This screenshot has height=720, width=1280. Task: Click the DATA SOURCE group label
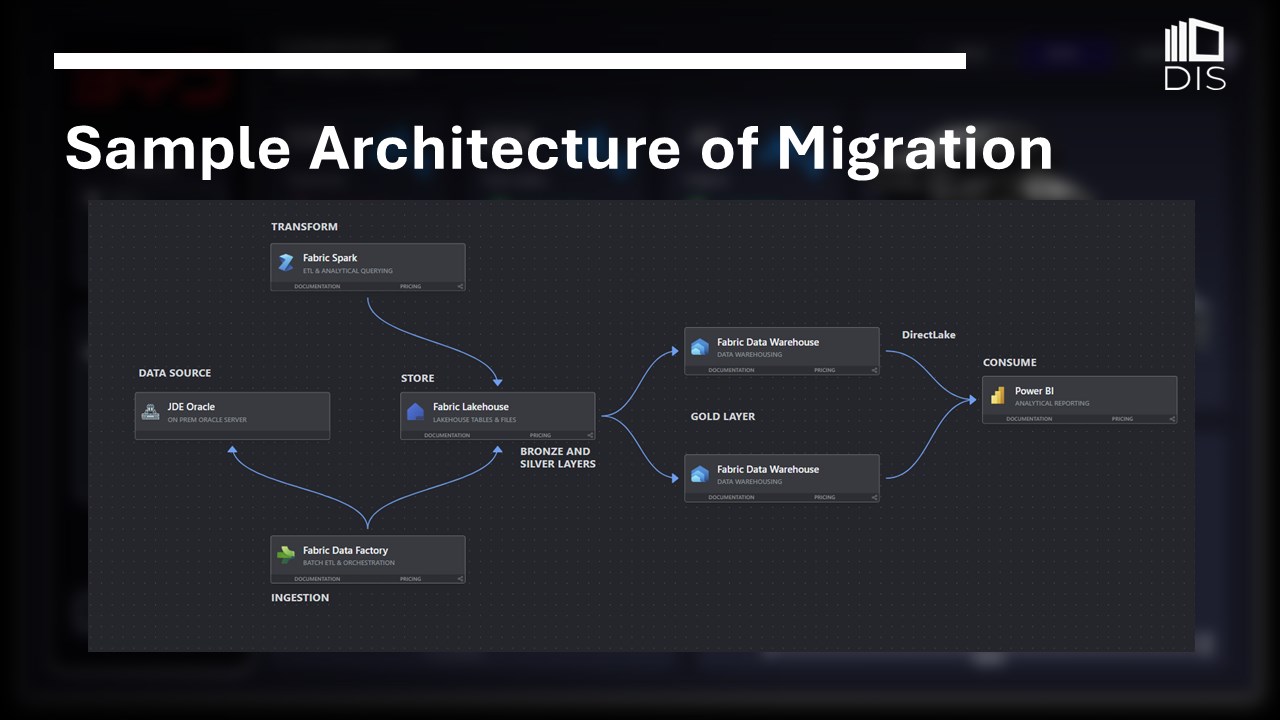click(175, 373)
